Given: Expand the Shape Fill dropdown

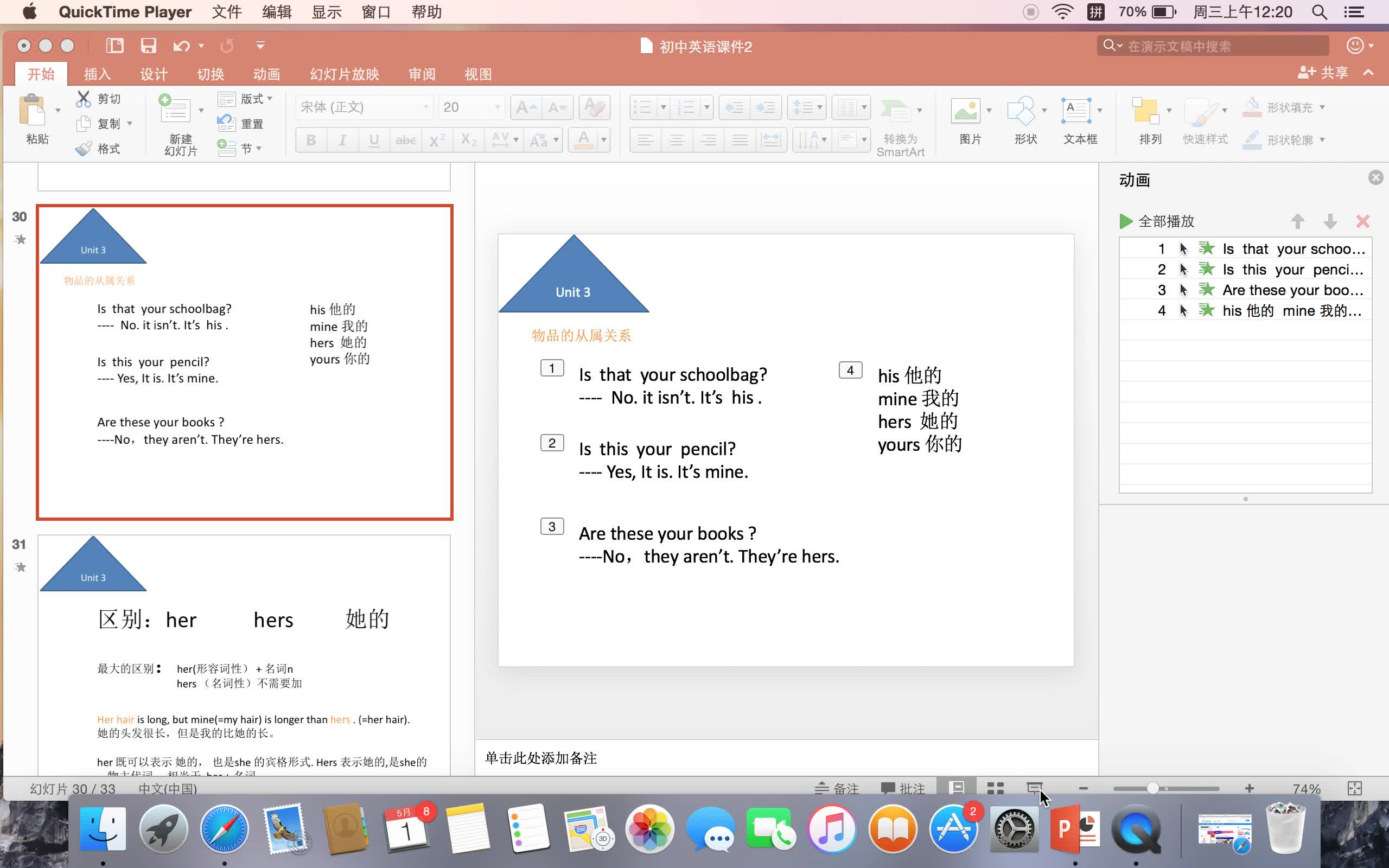Looking at the screenshot, I should (1322, 107).
